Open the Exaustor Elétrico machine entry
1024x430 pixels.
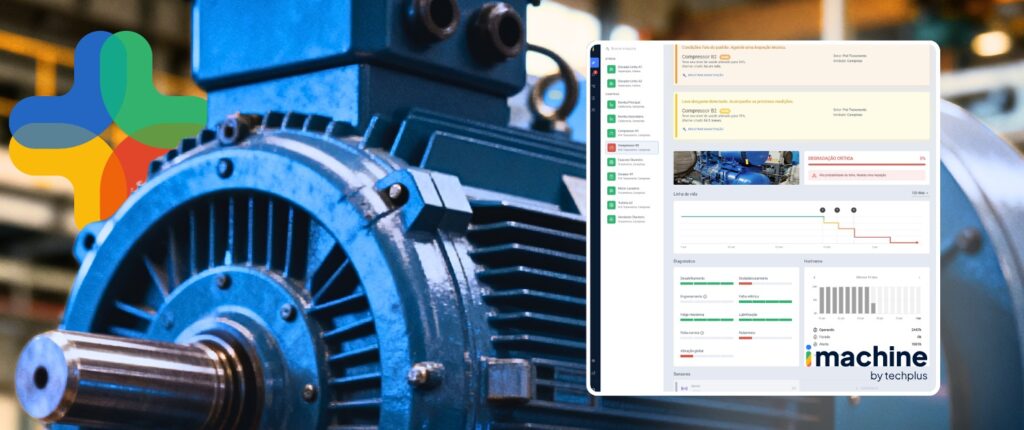point(632,161)
